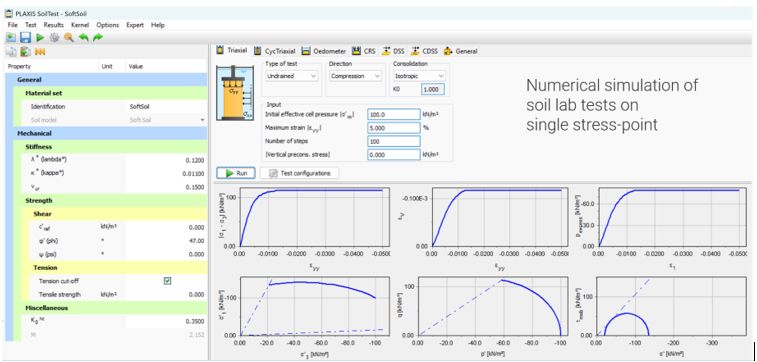Click the Unit column header

(112, 67)
